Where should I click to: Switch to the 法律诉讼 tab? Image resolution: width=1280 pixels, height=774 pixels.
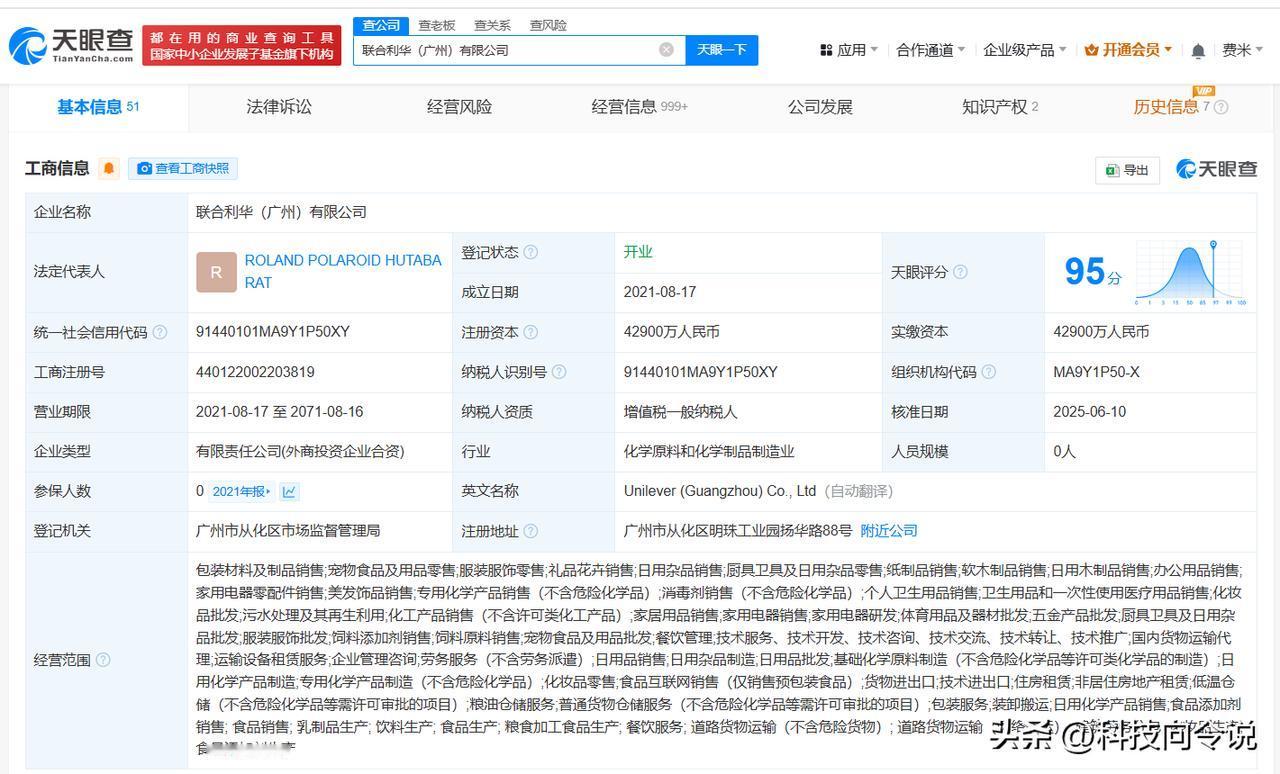(279, 107)
